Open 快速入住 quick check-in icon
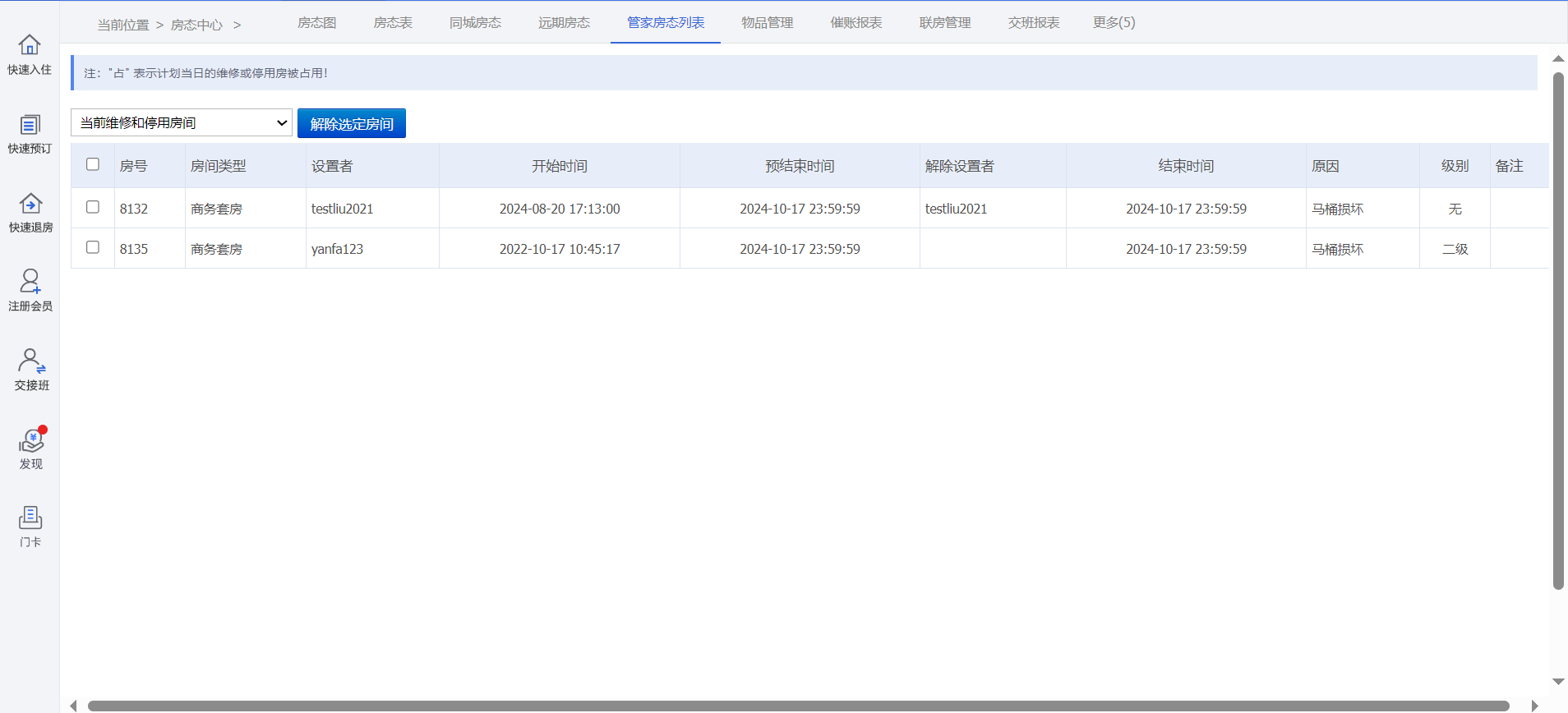This screenshot has height=713, width=1568. (30, 54)
